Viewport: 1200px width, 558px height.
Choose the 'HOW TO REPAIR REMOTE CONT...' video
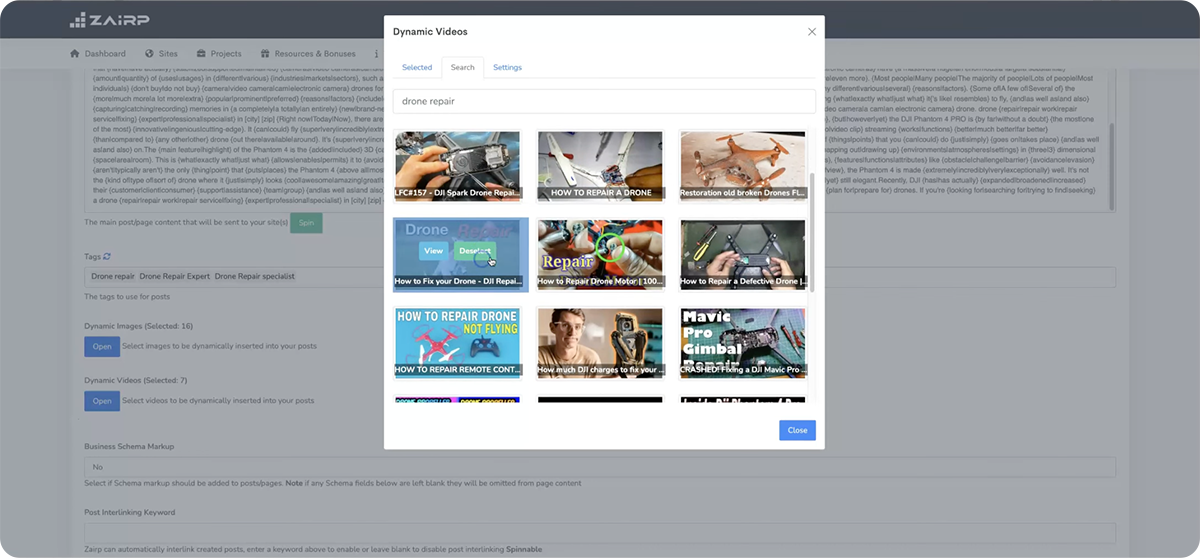pyautogui.click(x=457, y=341)
